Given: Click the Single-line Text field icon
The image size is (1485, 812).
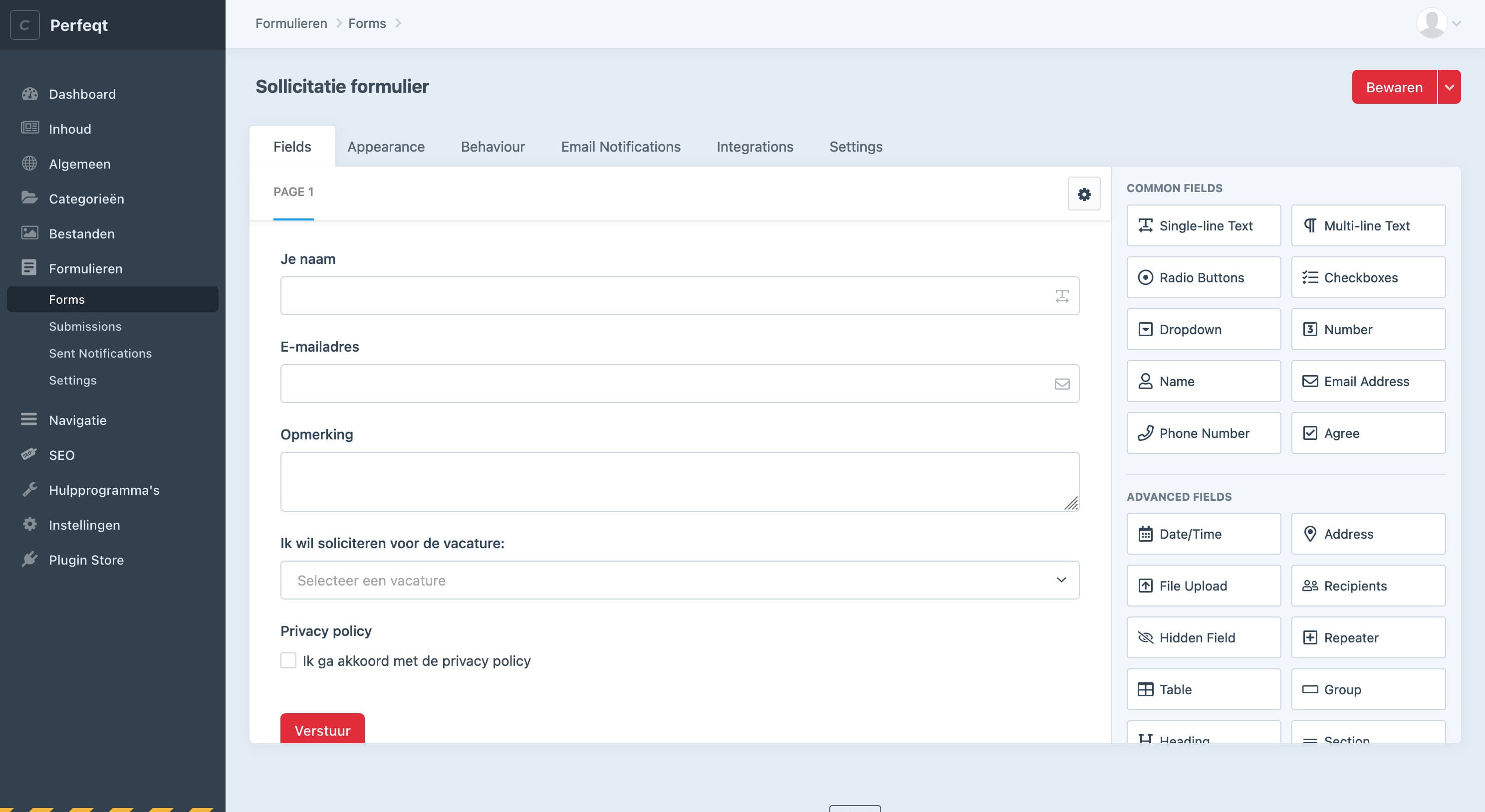Looking at the screenshot, I should 1145,225.
